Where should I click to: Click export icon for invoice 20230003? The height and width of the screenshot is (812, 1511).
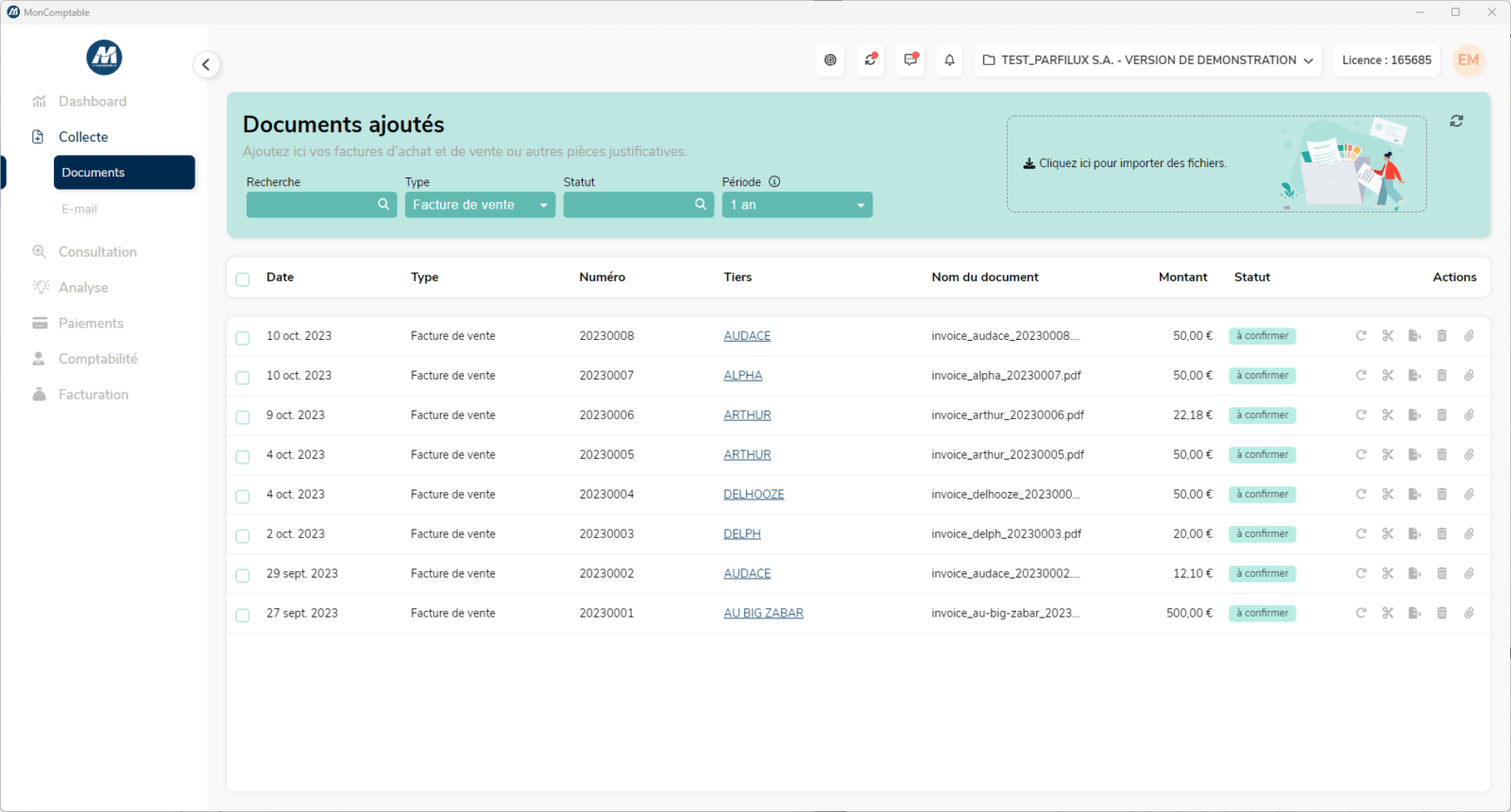tap(1415, 534)
